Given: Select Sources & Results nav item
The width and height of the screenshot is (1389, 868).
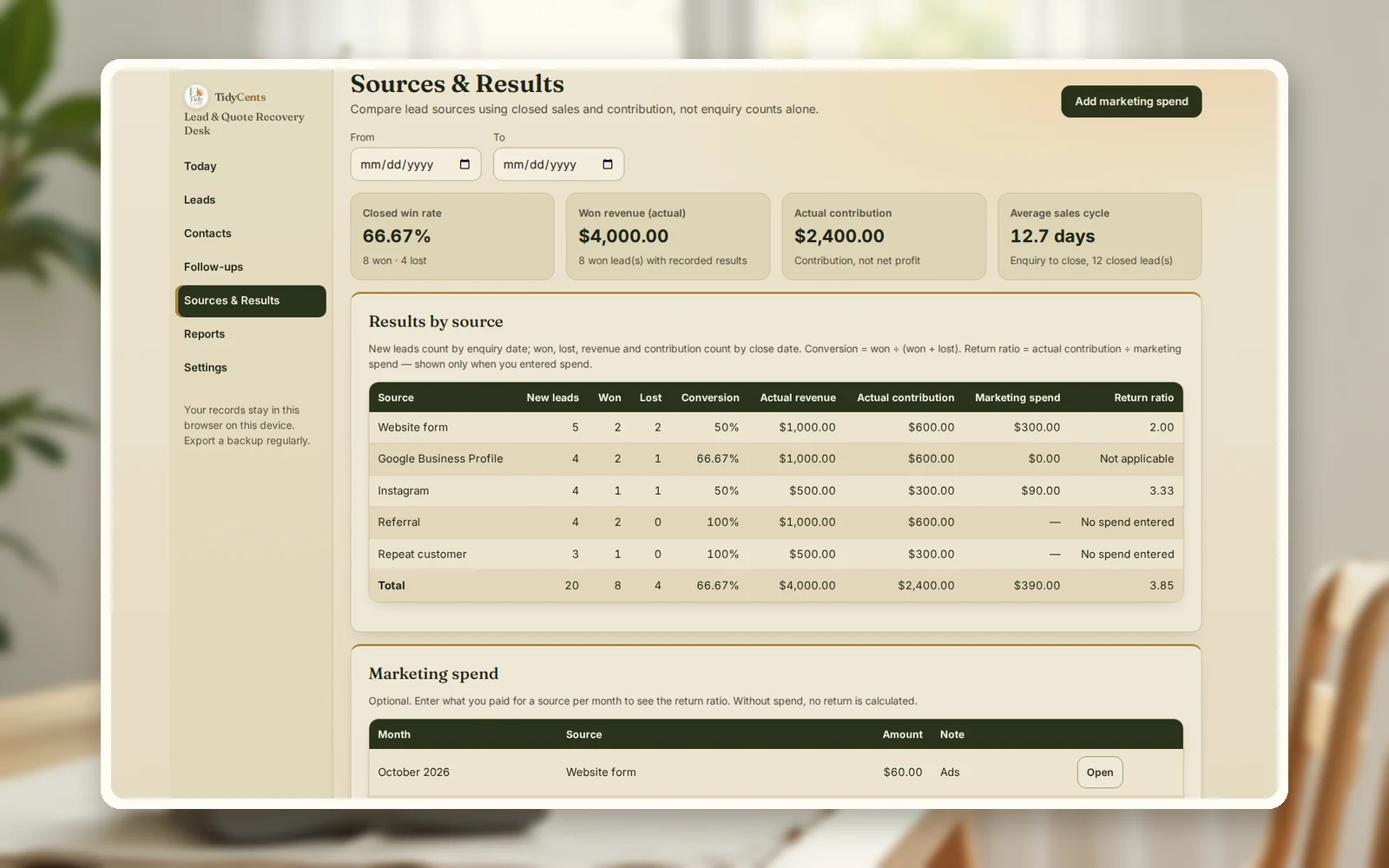Looking at the screenshot, I should [x=250, y=301].
